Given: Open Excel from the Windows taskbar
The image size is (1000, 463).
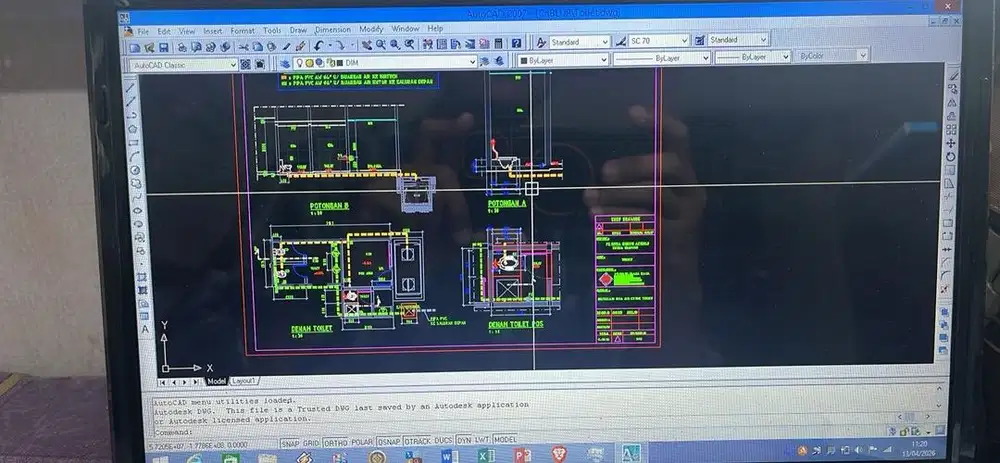Looking at the screenshot, I should click(485, 455).
